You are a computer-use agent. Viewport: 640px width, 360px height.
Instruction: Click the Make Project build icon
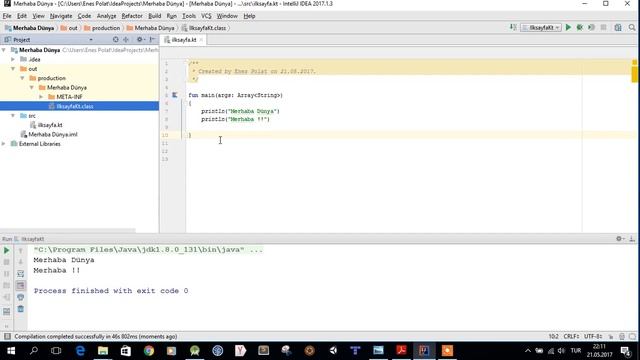click(513, 27)
